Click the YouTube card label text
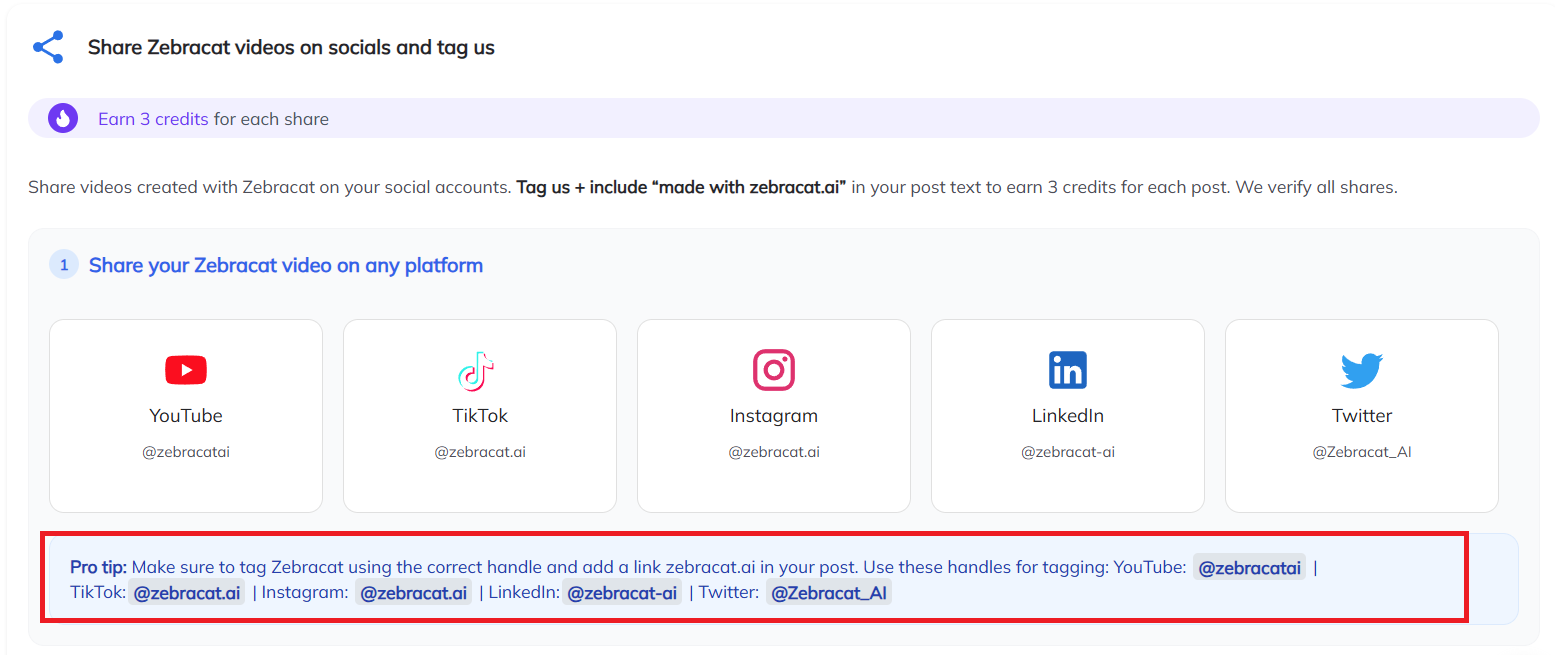The height and width of the screenshot is (655, 1555). coord(186,416)
